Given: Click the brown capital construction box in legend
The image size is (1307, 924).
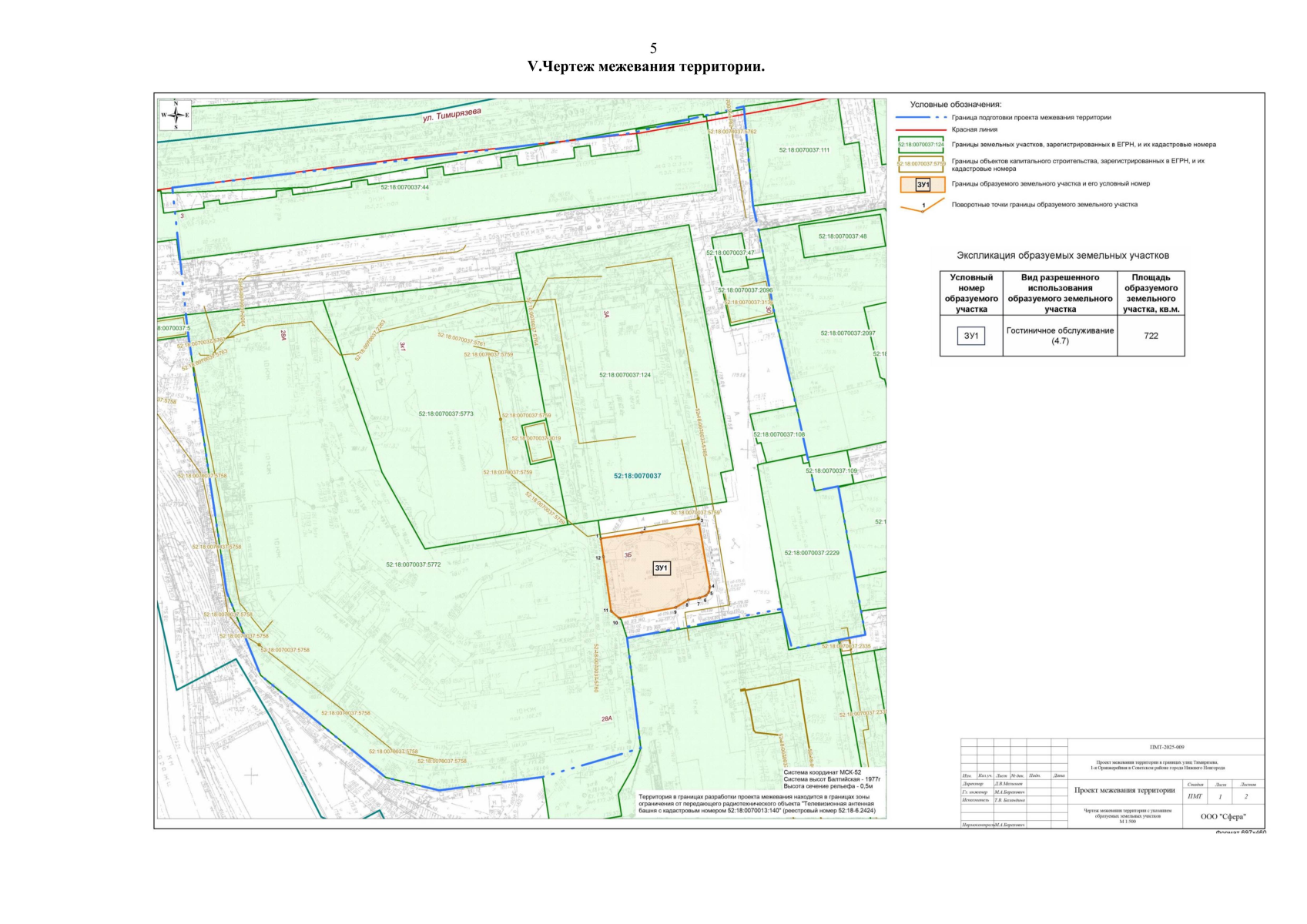Looking at the screenshot, I should coord(921,164).
